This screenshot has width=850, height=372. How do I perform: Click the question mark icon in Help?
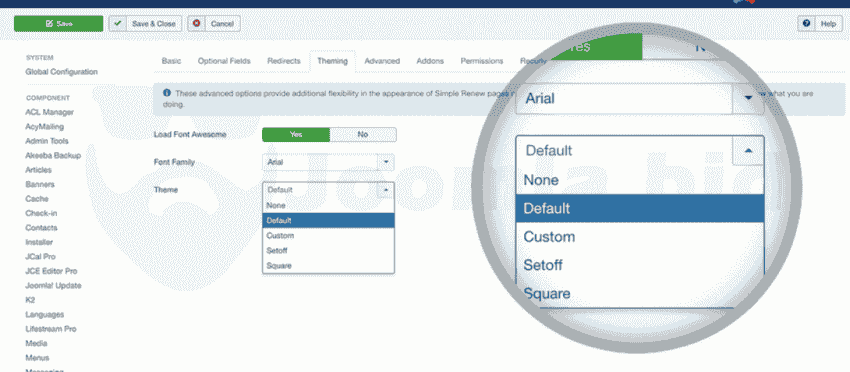coord(807,24)
